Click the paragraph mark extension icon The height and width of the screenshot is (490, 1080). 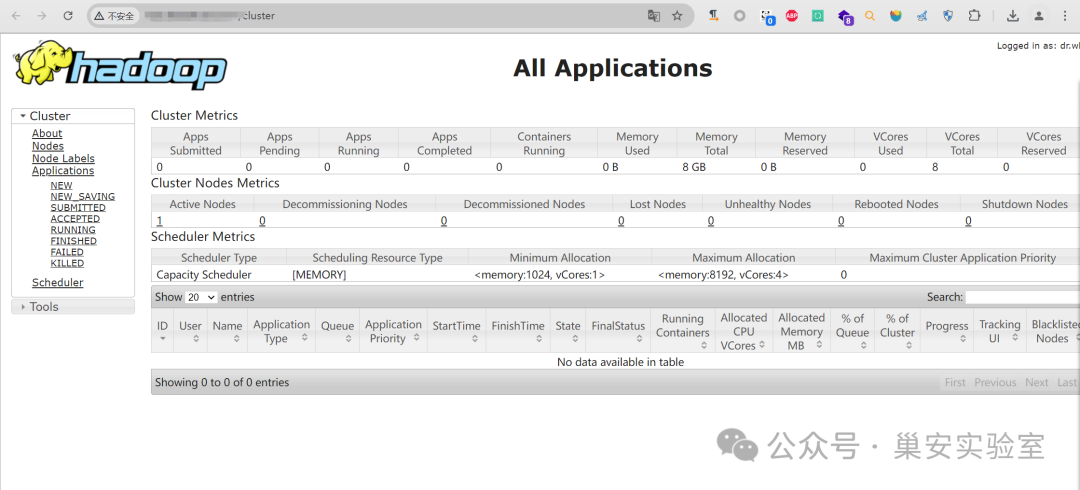pyautogui.click(x=714, y=16)
